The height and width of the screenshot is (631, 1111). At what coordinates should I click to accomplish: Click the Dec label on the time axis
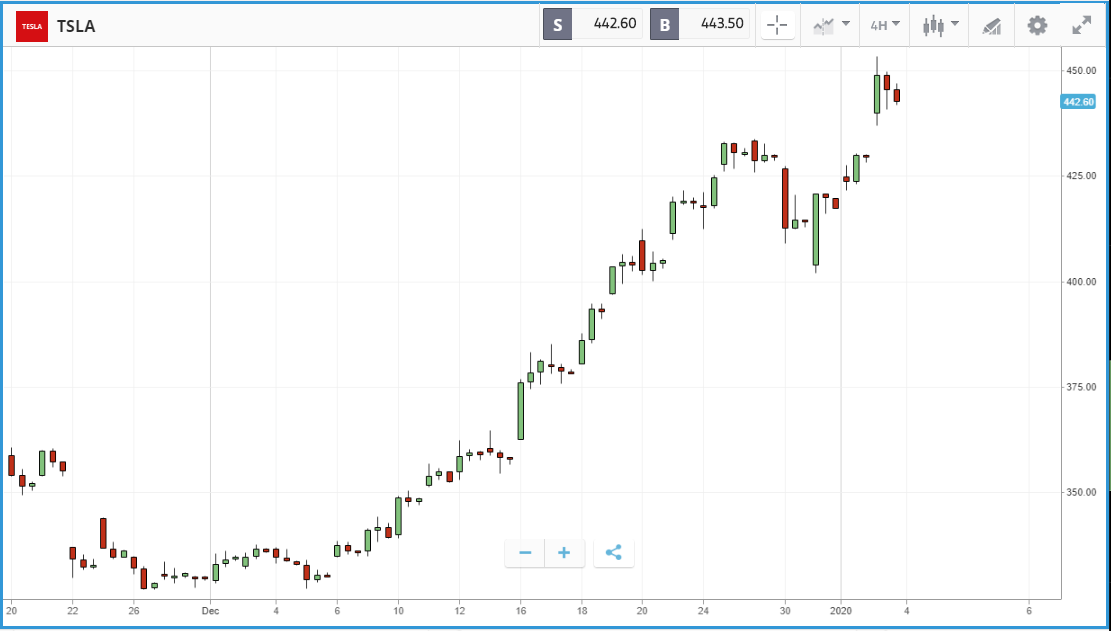click(x=210, y=610)
